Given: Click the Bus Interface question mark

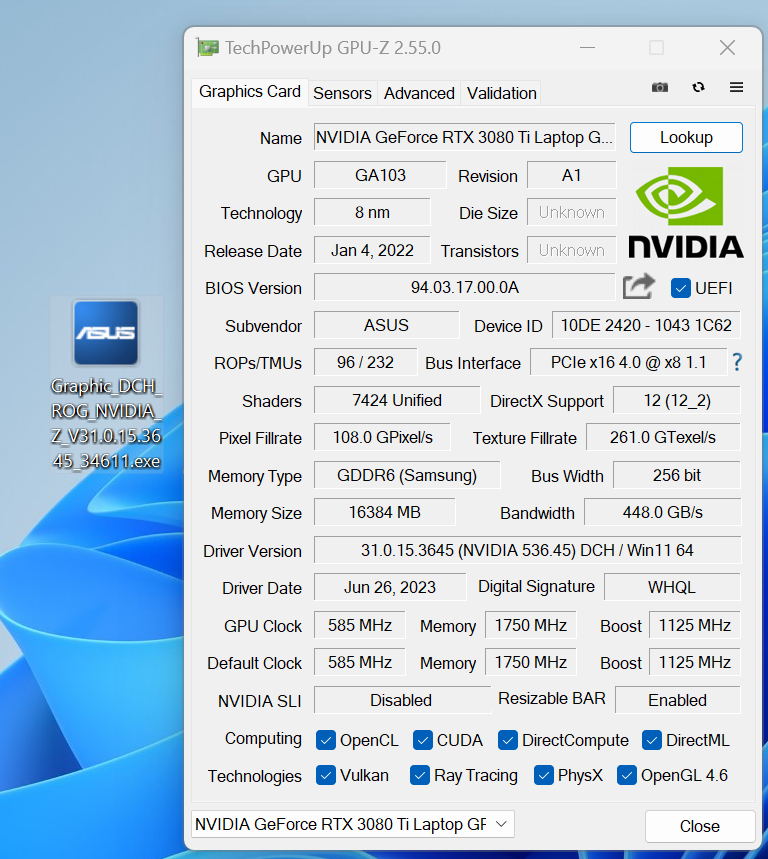Looking at the screenshot, I should pyautogui.click(x=737, y=362).
